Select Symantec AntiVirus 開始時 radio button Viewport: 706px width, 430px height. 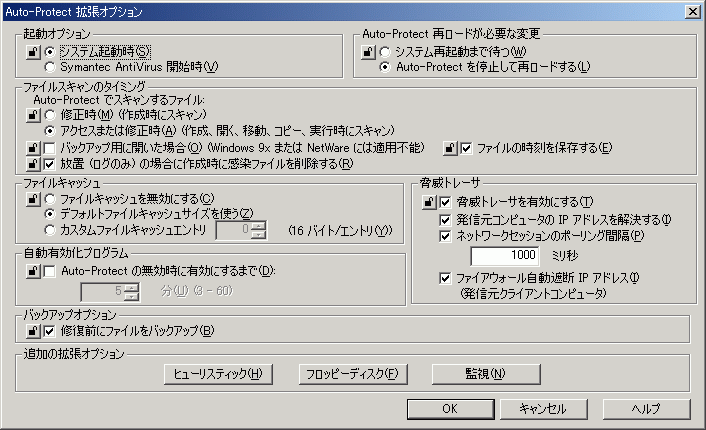click(50, 67)
